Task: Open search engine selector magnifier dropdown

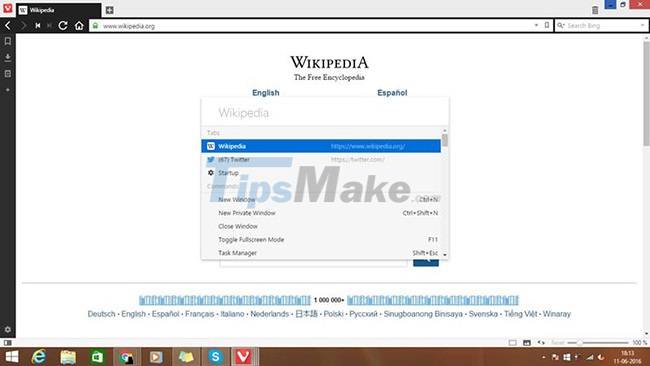Action: click(561, 26)
